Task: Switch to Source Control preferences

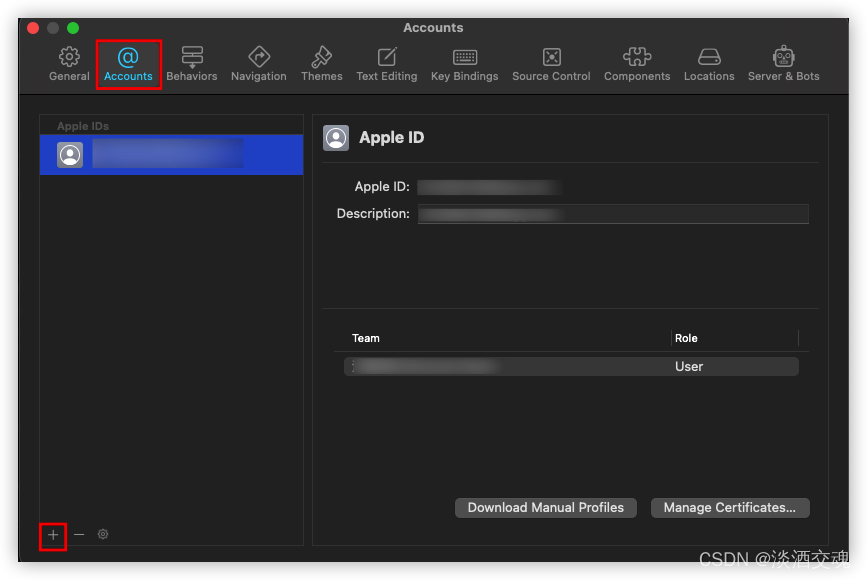Action: click(x=551, y=64)
